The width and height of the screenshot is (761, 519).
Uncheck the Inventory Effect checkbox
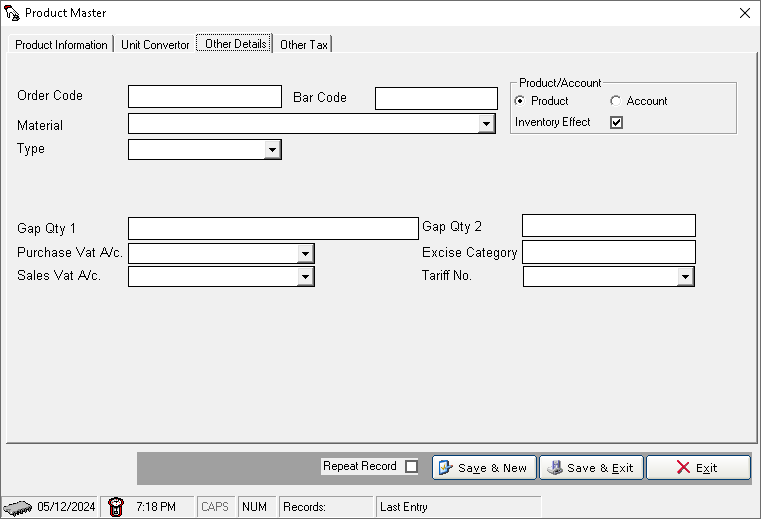pyautogui.click(x=616, y=122)
